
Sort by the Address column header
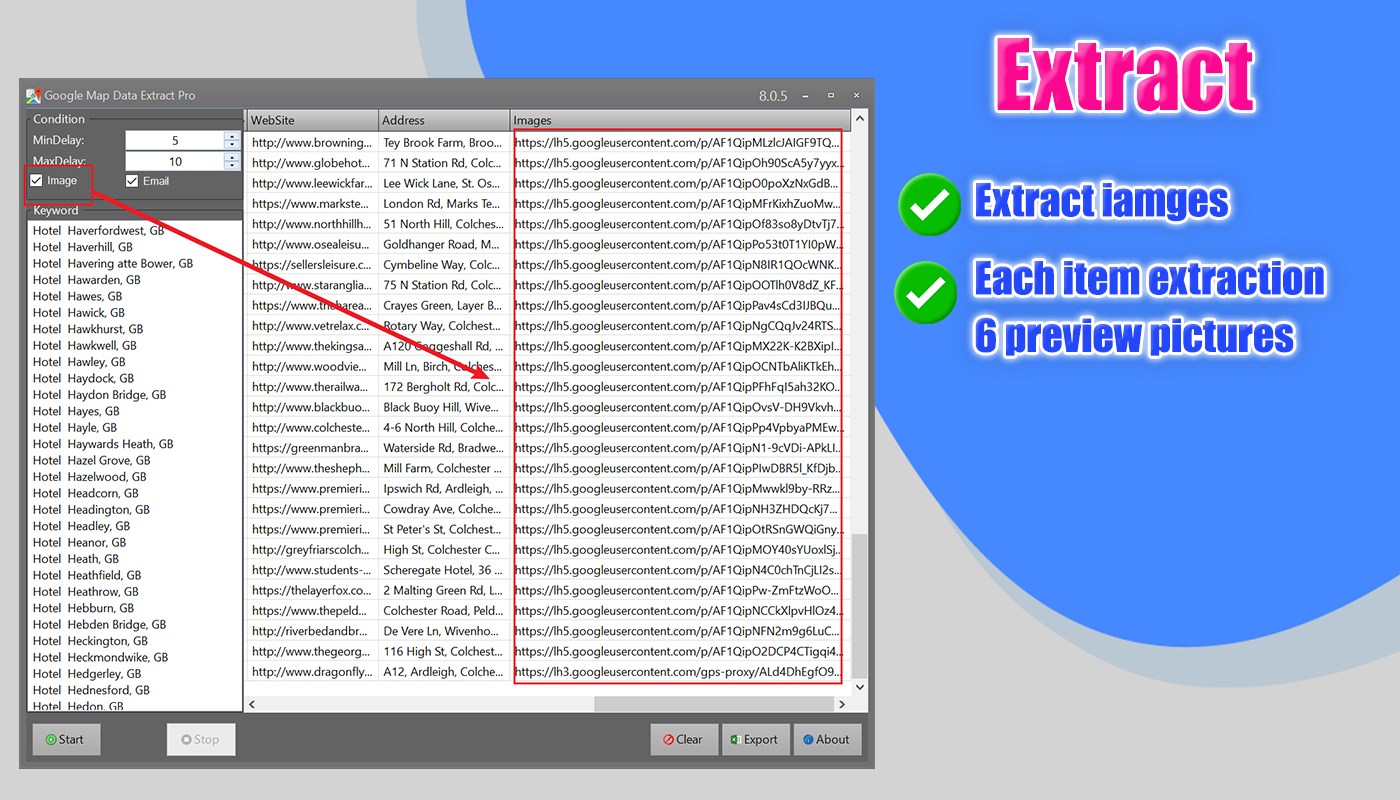444,120
